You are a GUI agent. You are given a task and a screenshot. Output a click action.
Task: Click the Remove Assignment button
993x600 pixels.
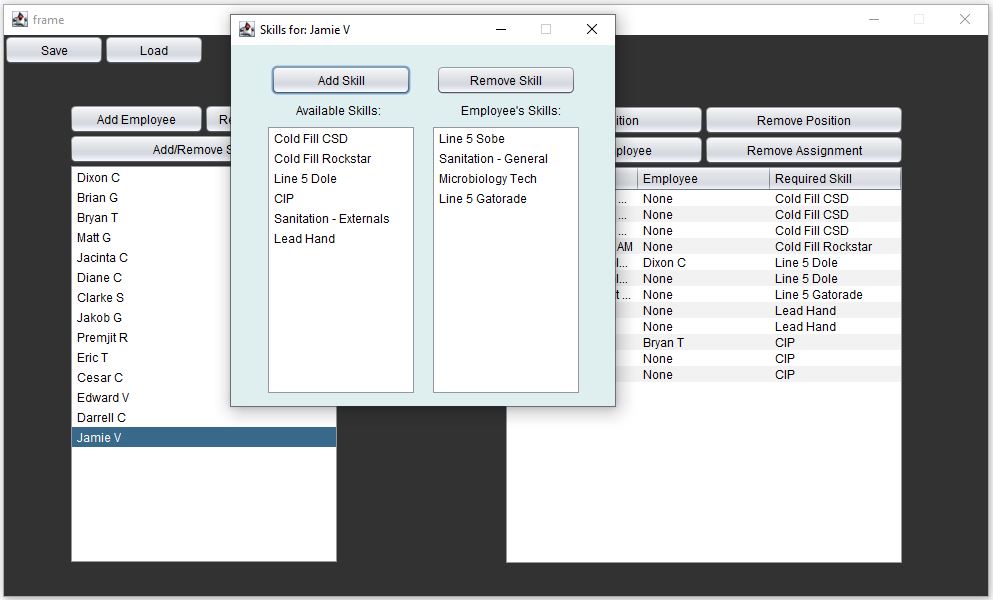click(803, 149)
